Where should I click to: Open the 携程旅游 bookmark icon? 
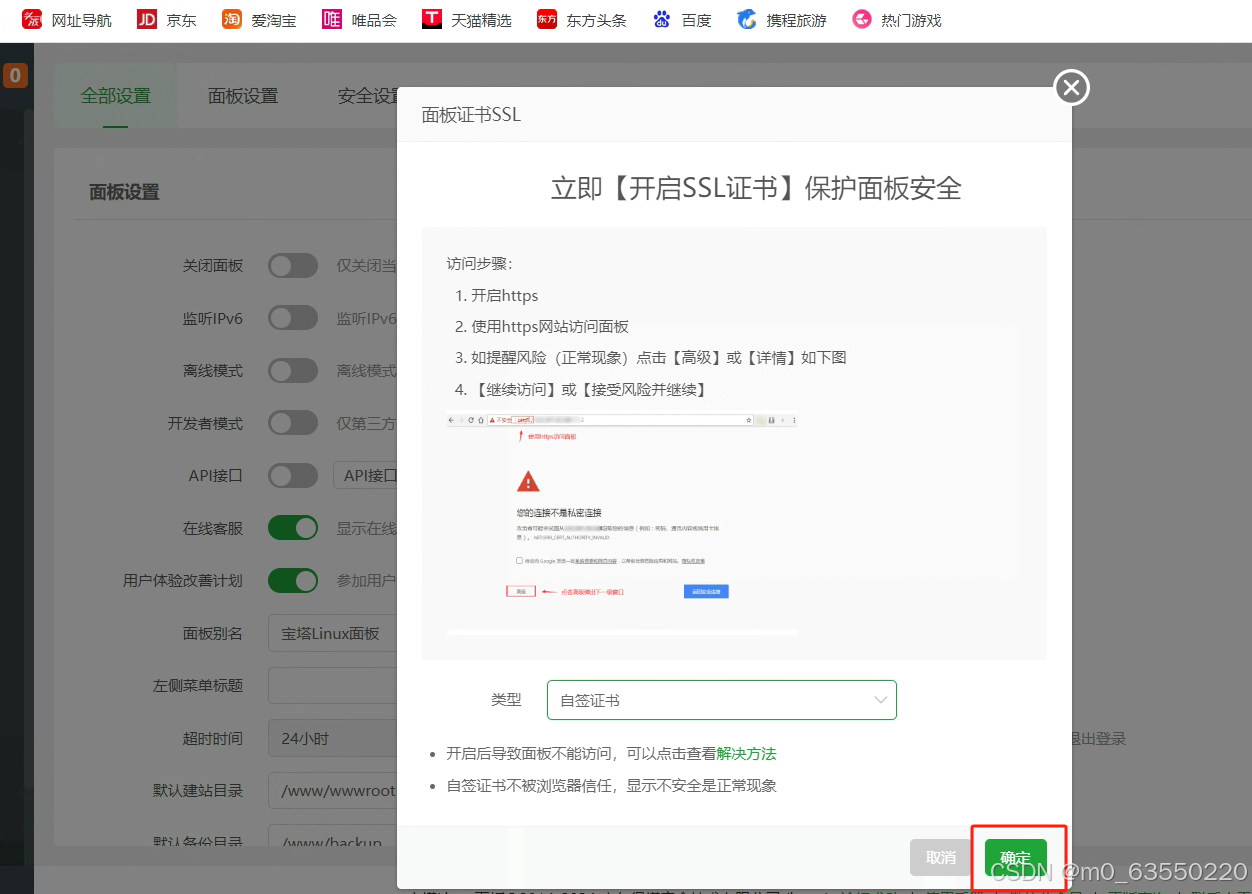[747, 20]
